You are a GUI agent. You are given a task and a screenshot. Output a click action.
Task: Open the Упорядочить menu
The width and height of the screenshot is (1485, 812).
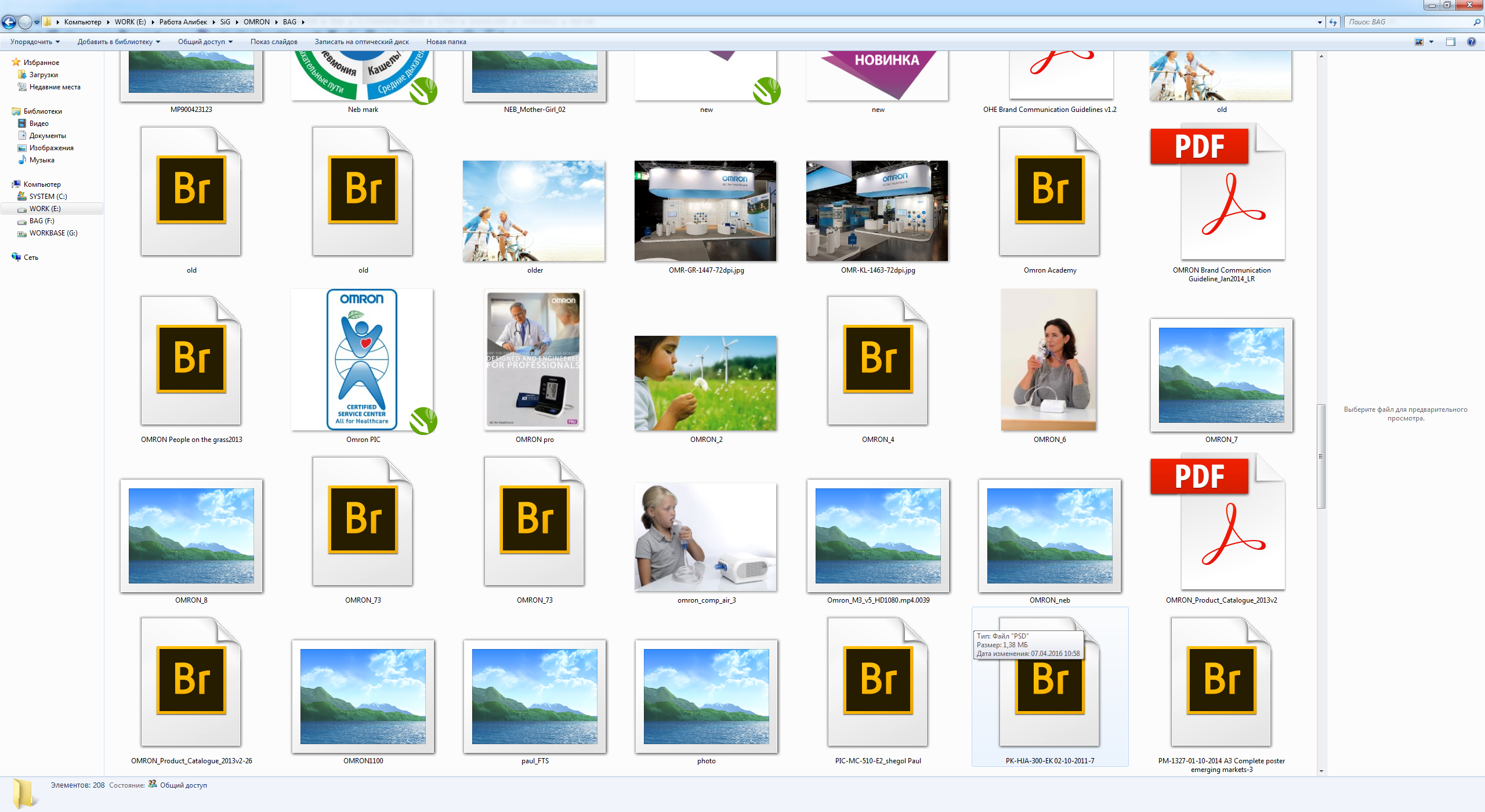point(35,42)
